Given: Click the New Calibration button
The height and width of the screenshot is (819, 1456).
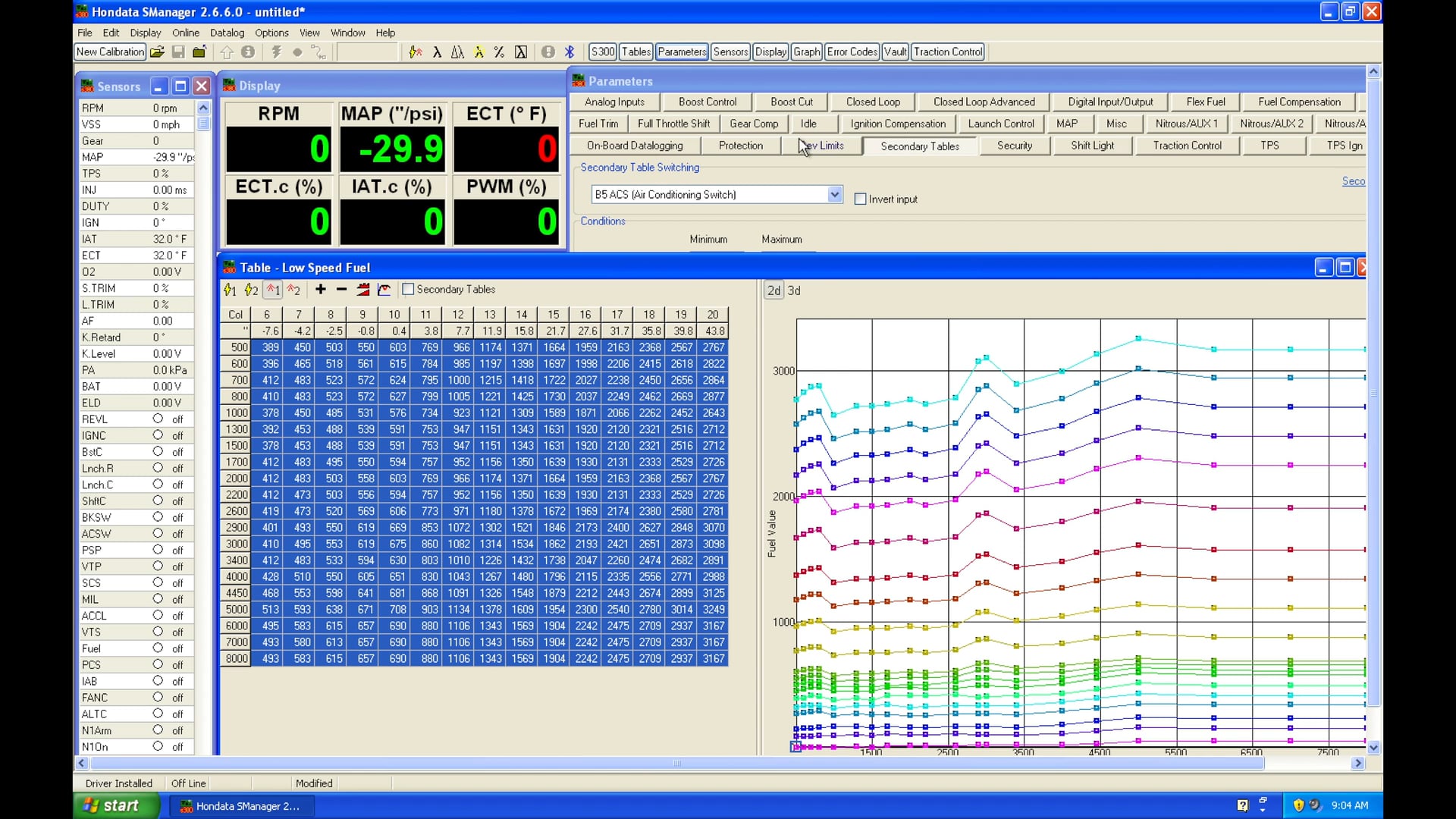Looking at the screenshot, I should click(109, 52).
